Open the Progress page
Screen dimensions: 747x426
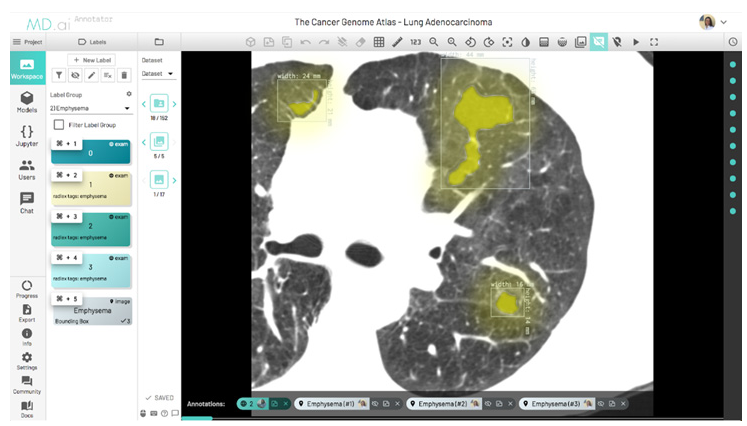(27, 289)
